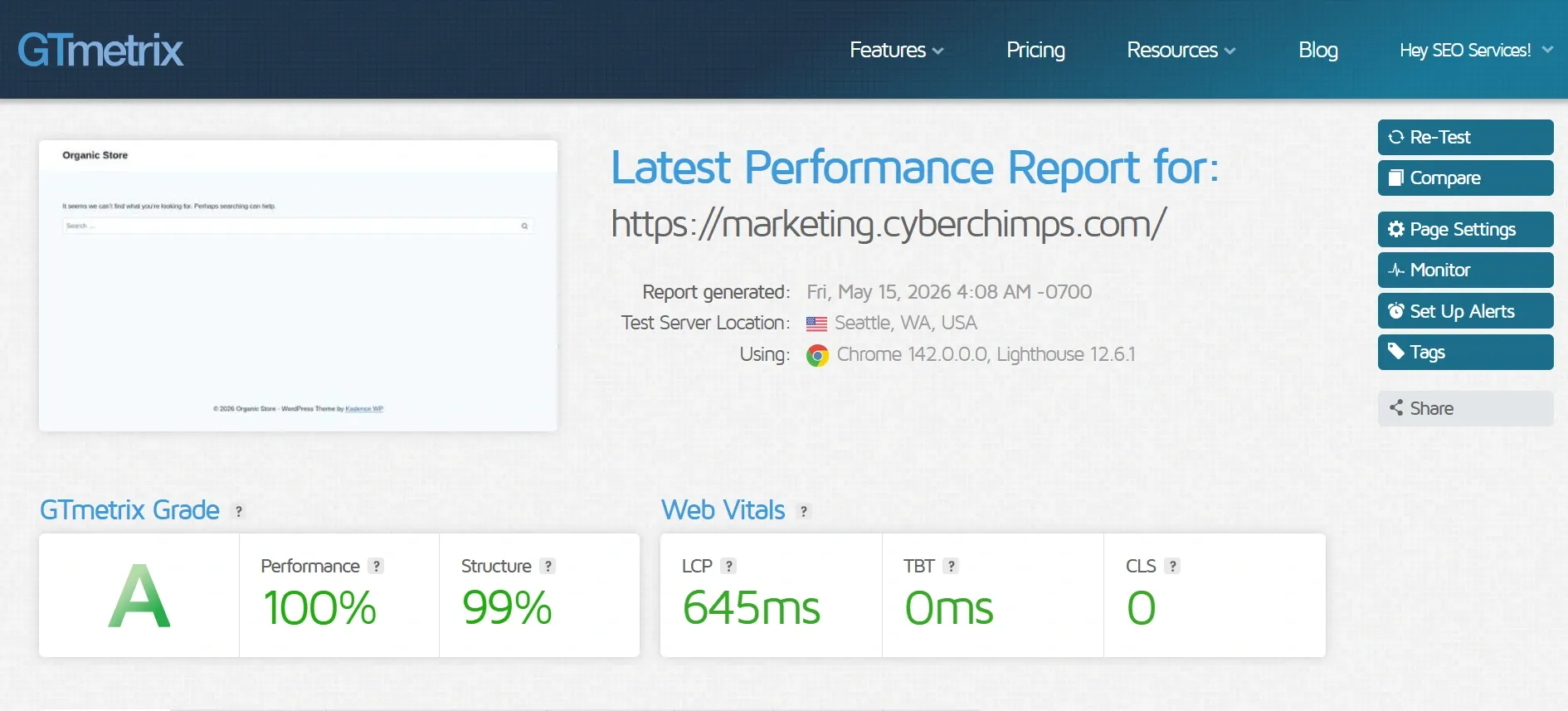Click the https://marketing.cyberchimps.com/ URL
The image size is (1568, 711).
click(889, 224)
